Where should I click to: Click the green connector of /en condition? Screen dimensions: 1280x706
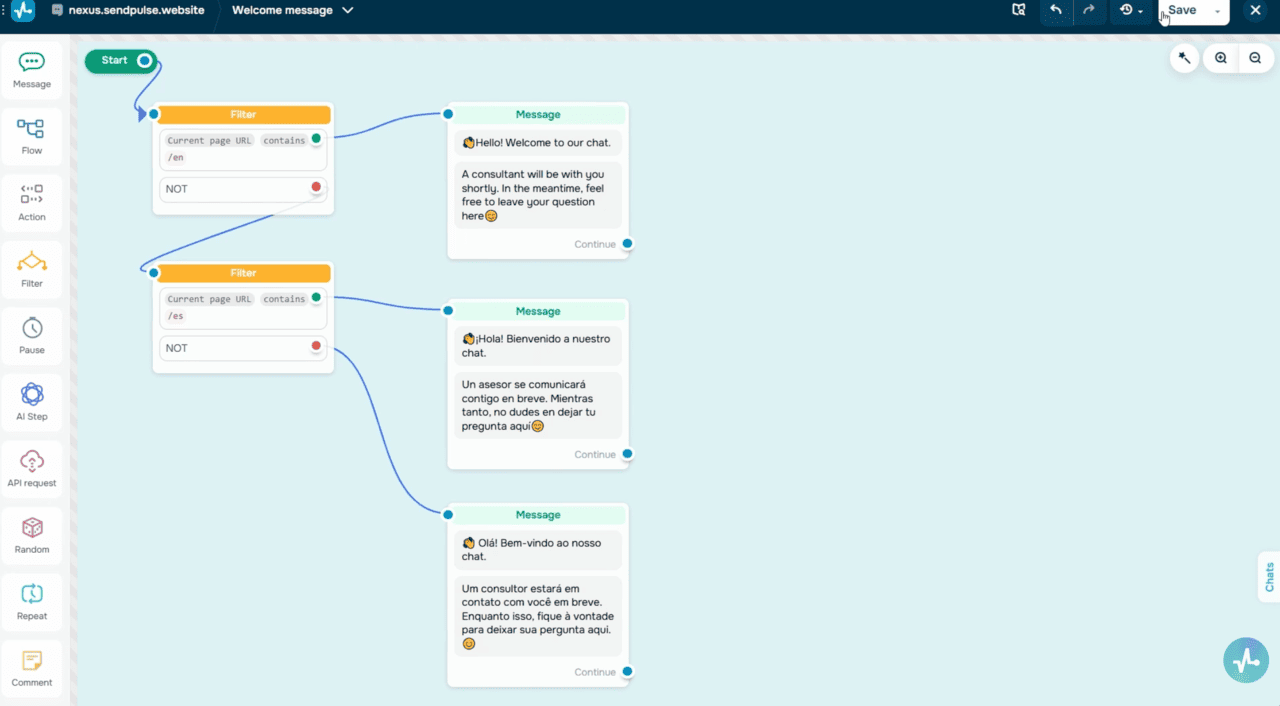click(316, 138)
